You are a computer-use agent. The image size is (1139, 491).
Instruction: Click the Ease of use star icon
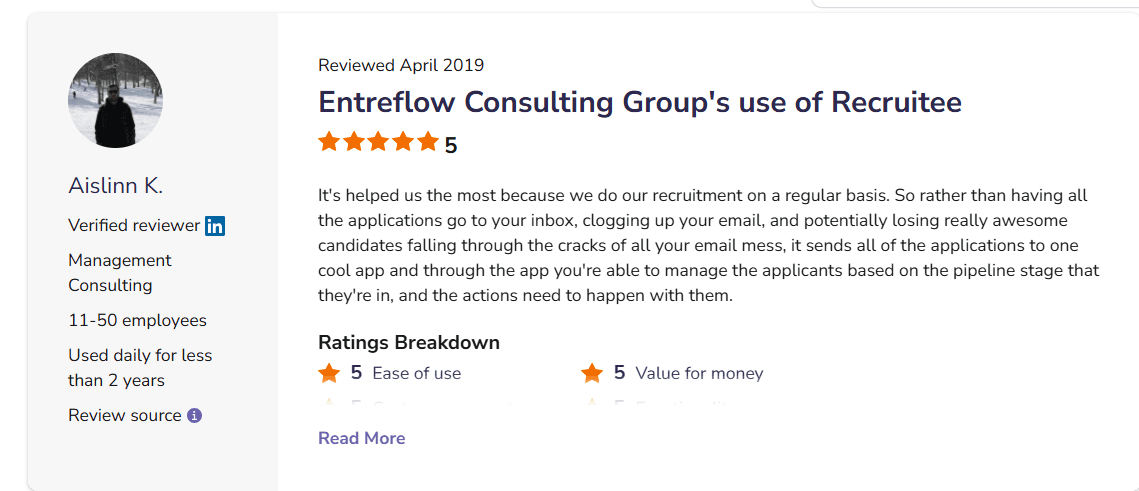[329, 373]
